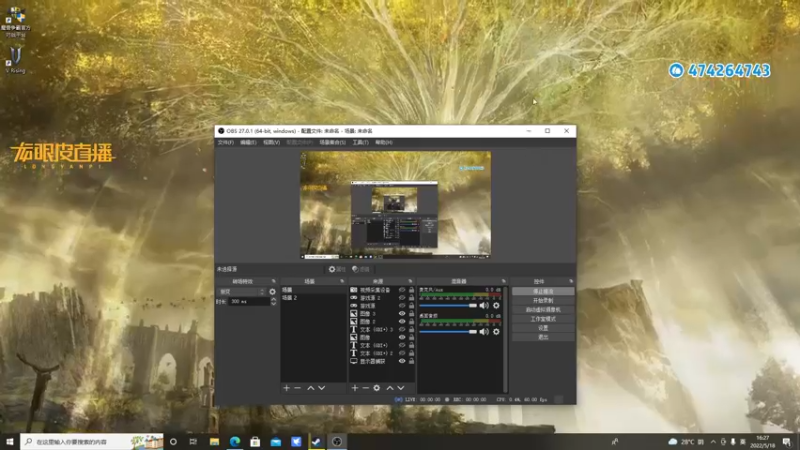
Task: Pop out the 控件 dock panel
Action: coord(571,281)
